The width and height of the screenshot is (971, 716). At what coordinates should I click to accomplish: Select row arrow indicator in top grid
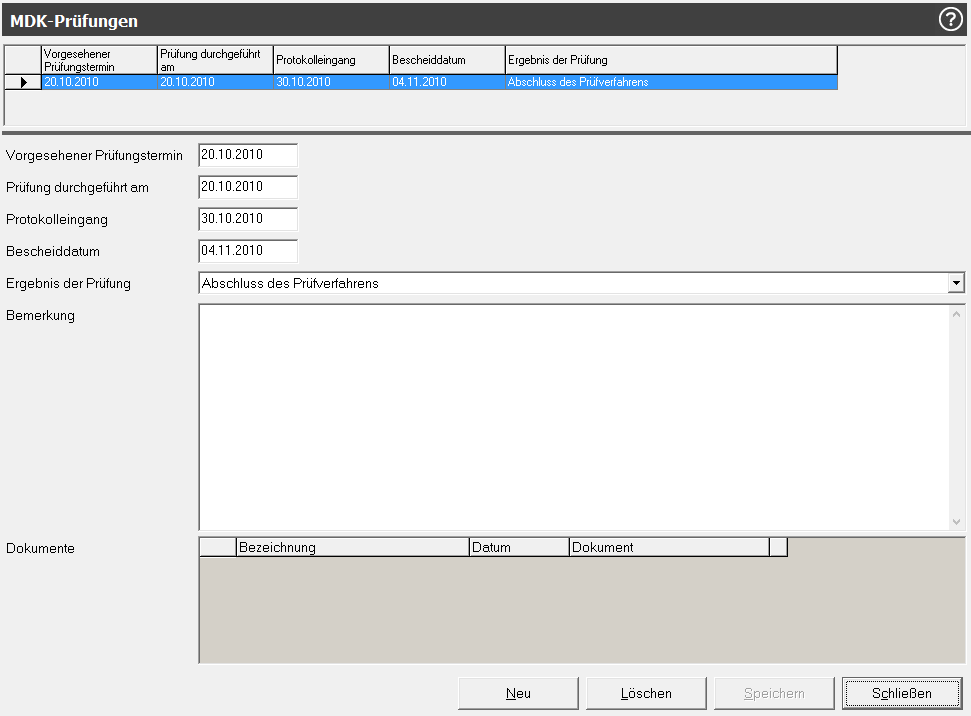click(23, 82)
